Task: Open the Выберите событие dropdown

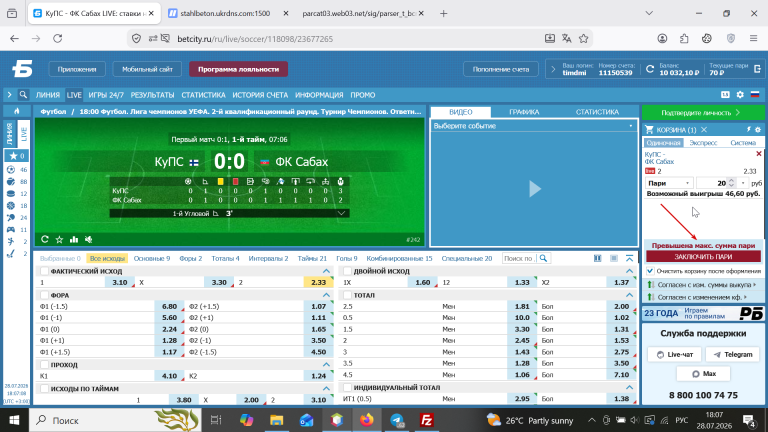Action: 534,126
